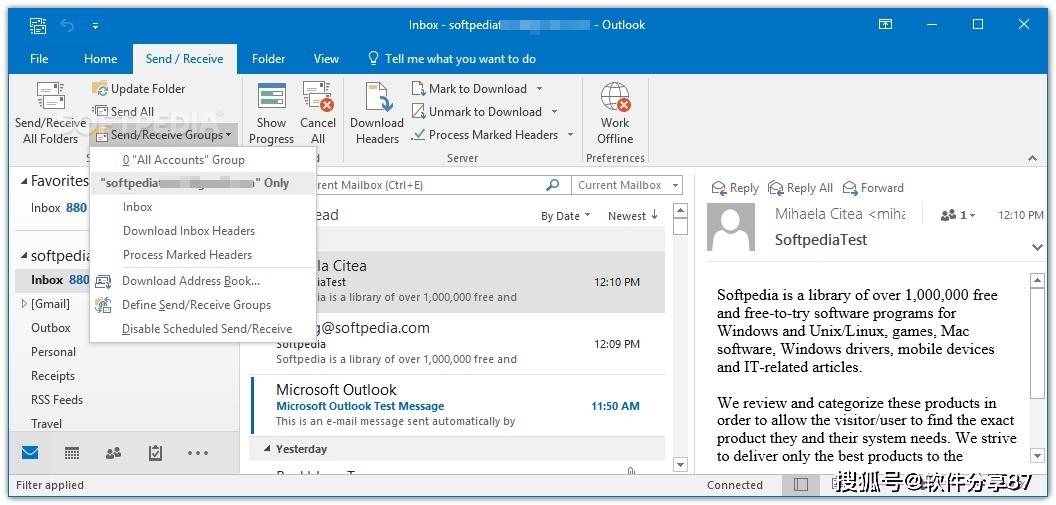Click Tell me what you want to do
The width and height of the screenshot is (1056, 505).
(x=452, y=59)
